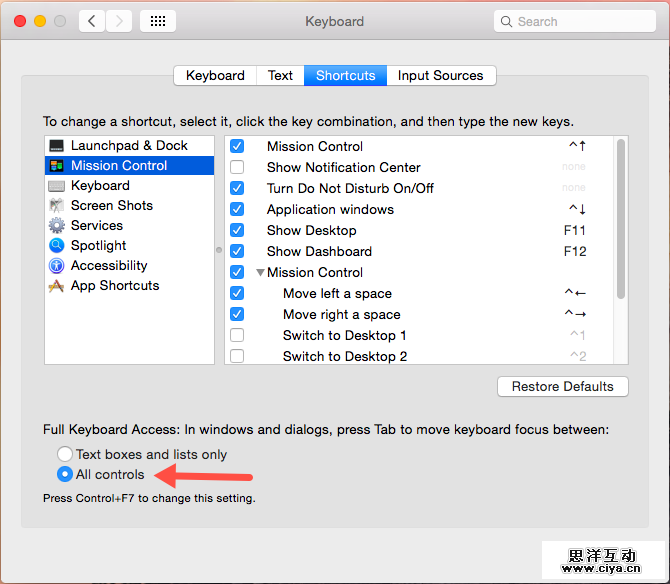
Task: Enable the Switch to Desktop 1 checkbox
Action: click(237, 335)
